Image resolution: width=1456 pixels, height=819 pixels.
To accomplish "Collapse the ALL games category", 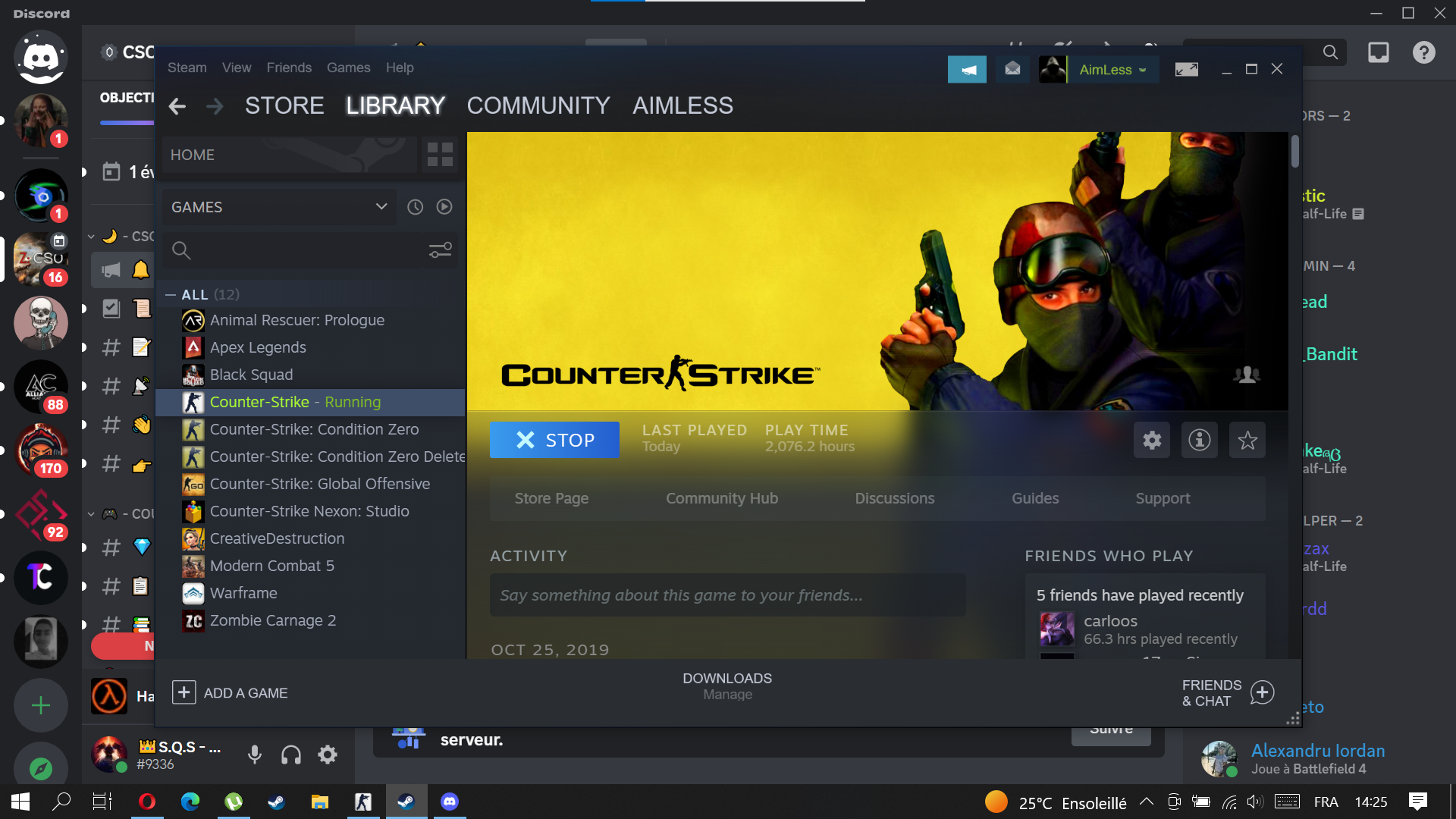I will [171, 294].
